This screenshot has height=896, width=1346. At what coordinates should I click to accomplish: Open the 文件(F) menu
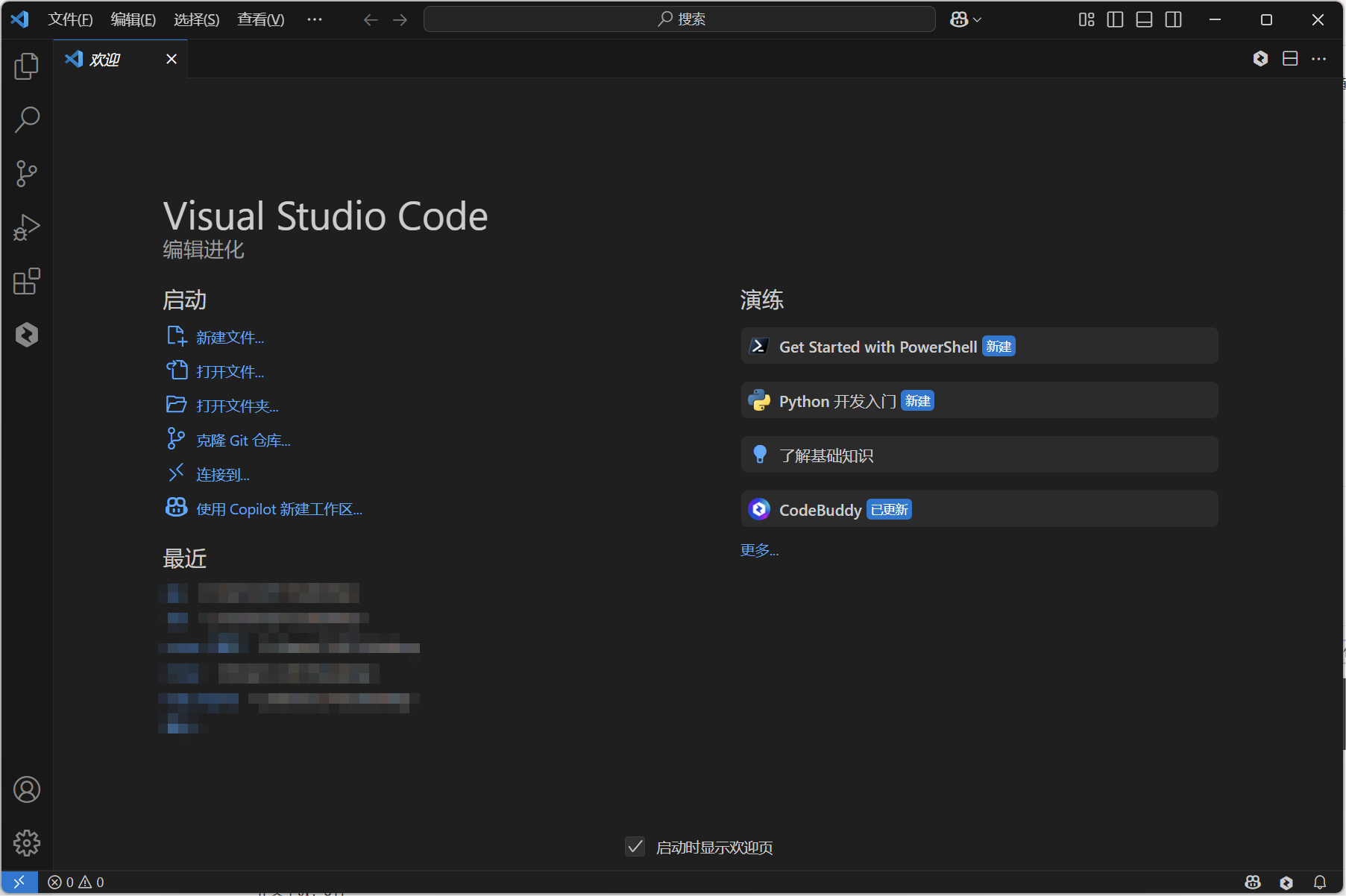[70, 19]
